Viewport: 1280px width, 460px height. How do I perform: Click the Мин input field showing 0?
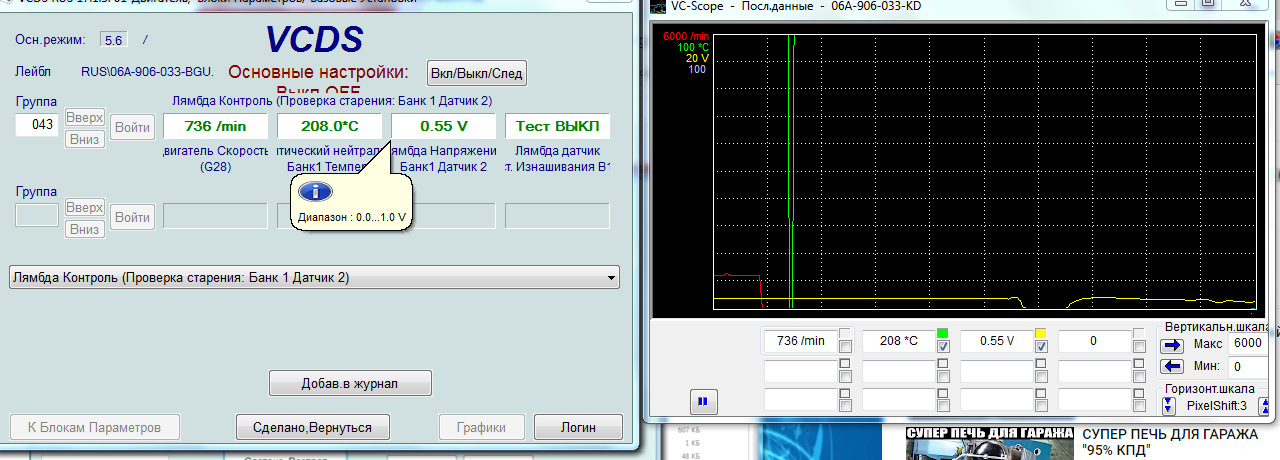[x=1248, y=366]
